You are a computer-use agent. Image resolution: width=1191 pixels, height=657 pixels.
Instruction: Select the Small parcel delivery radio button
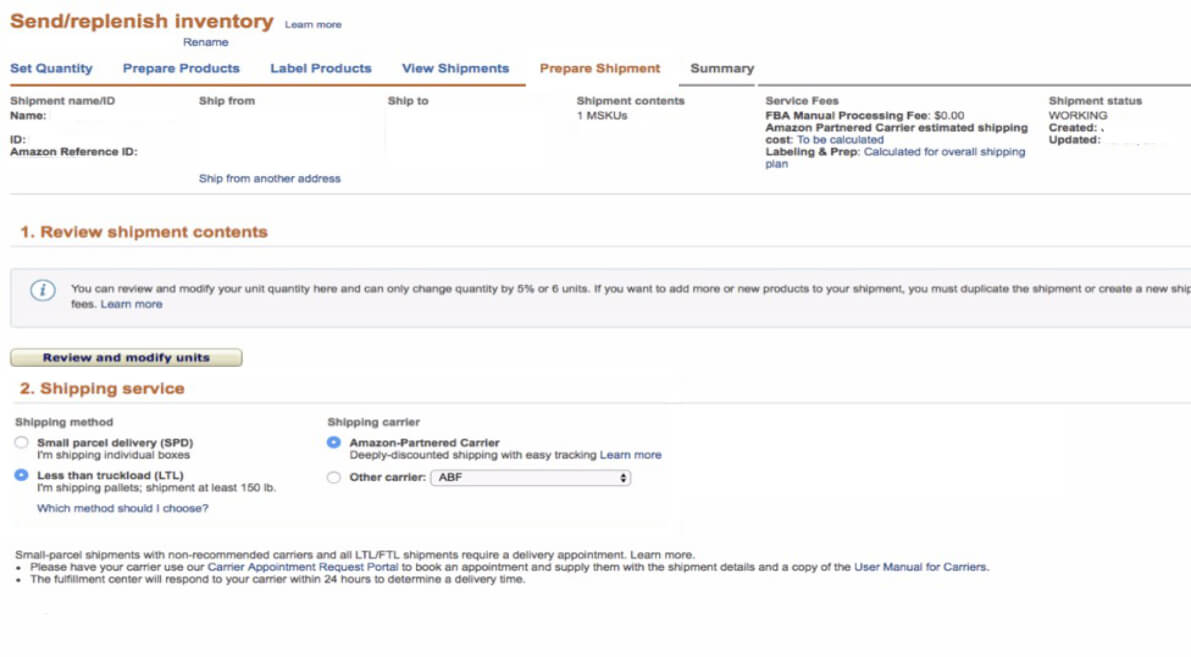[21, 442]
